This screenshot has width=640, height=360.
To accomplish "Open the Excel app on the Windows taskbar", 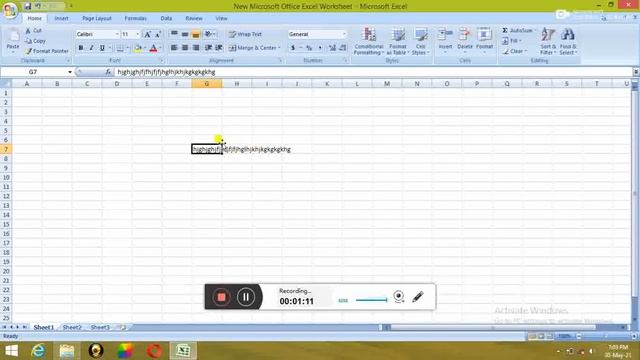I will click(x=183, y=351).
